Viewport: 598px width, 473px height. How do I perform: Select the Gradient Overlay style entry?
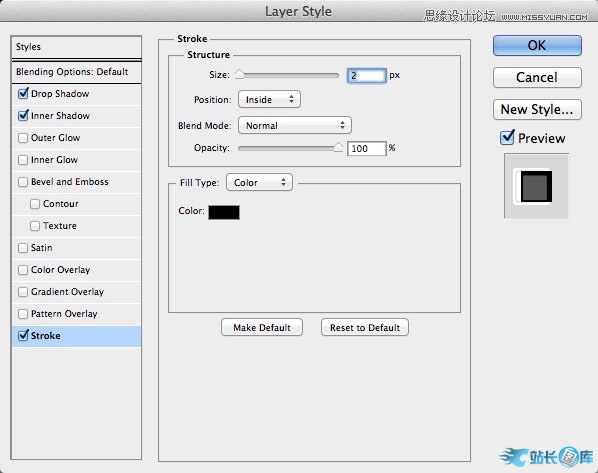[76, 292]
